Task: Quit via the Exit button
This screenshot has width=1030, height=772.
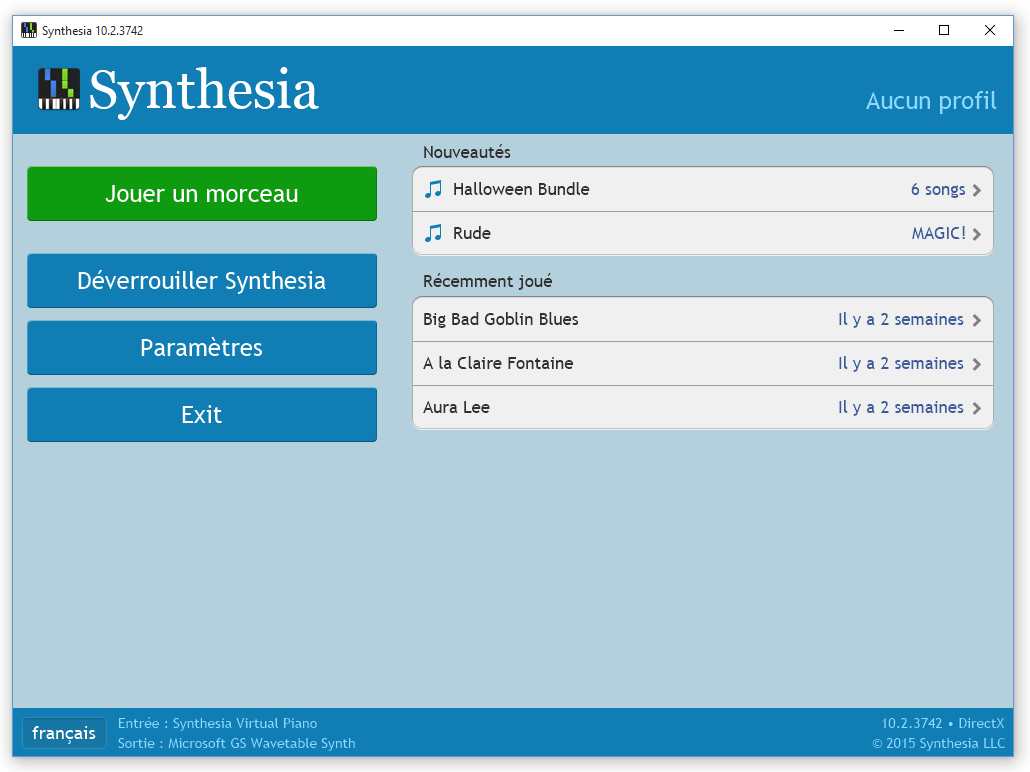Action: pos(202,415)
